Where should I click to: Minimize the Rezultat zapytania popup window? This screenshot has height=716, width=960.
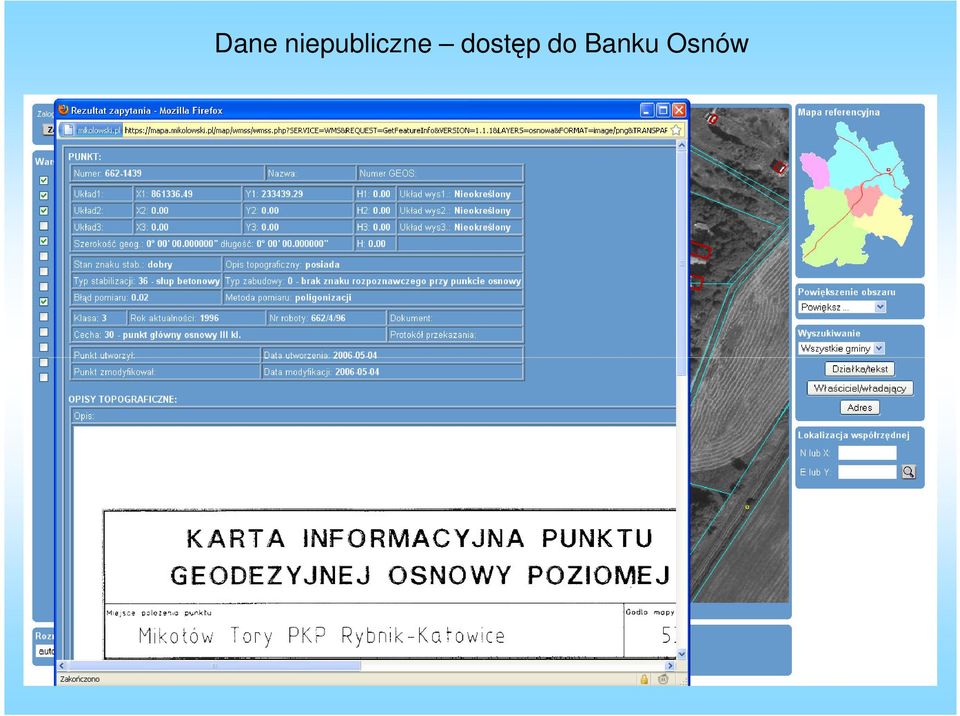coord(648,110)
